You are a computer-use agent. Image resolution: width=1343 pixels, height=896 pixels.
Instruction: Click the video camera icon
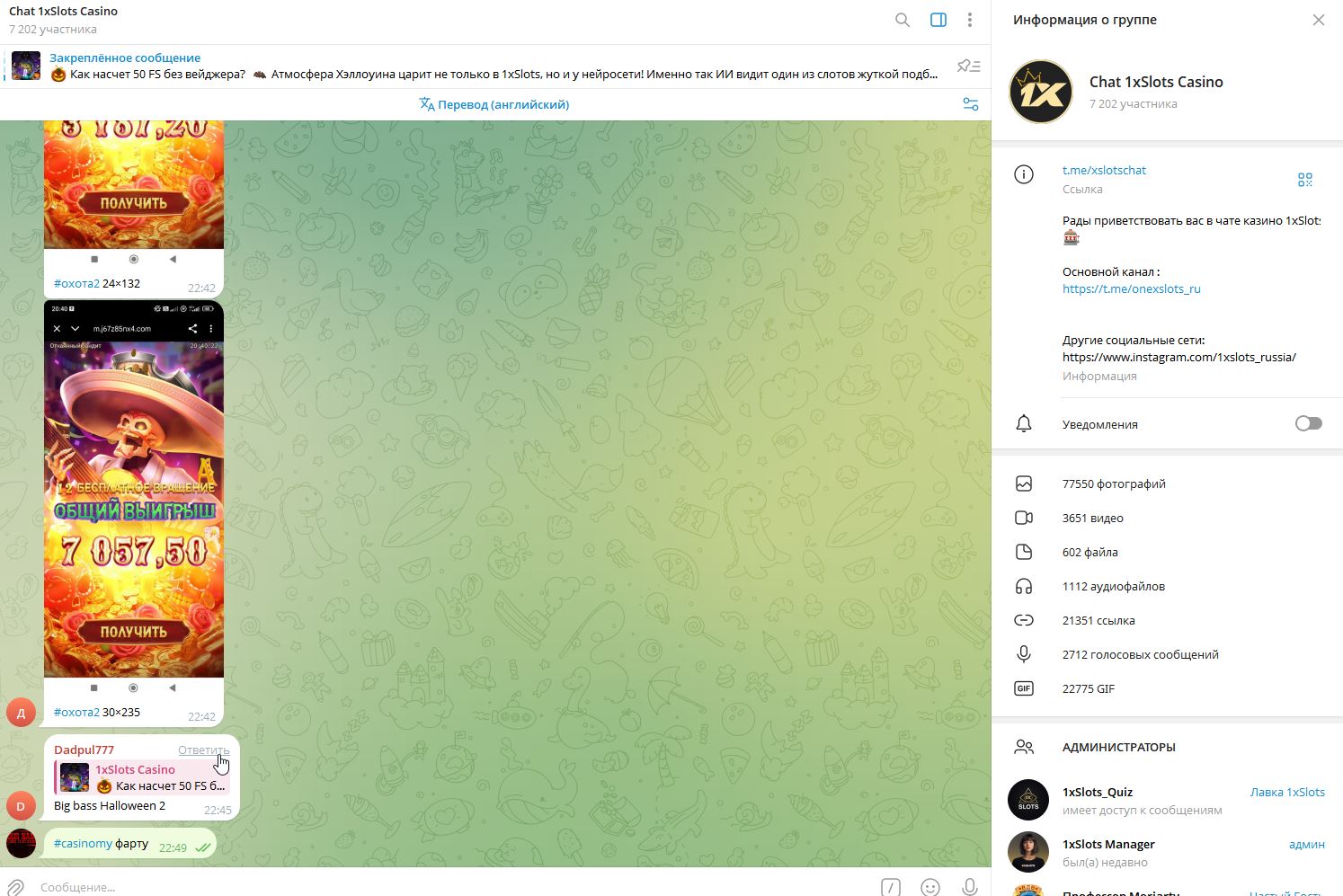pos(1024,518)
